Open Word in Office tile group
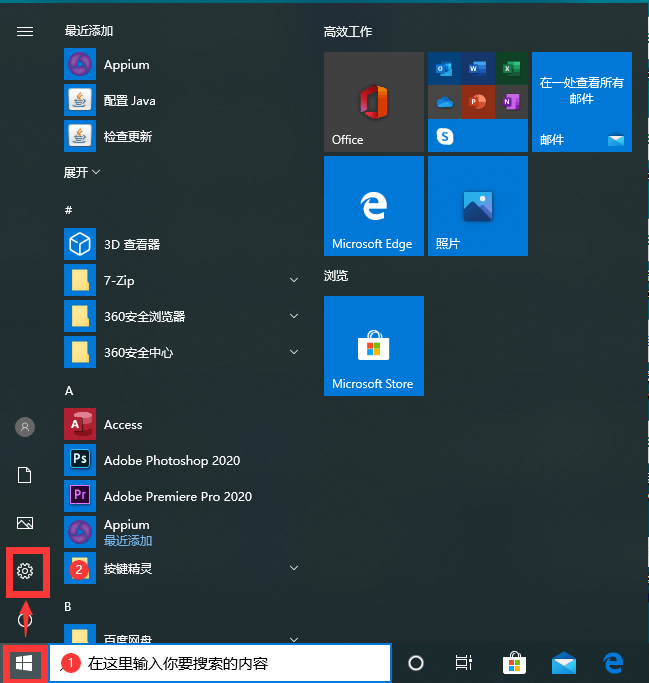This screenshot has height=683, width=649. 478,68
